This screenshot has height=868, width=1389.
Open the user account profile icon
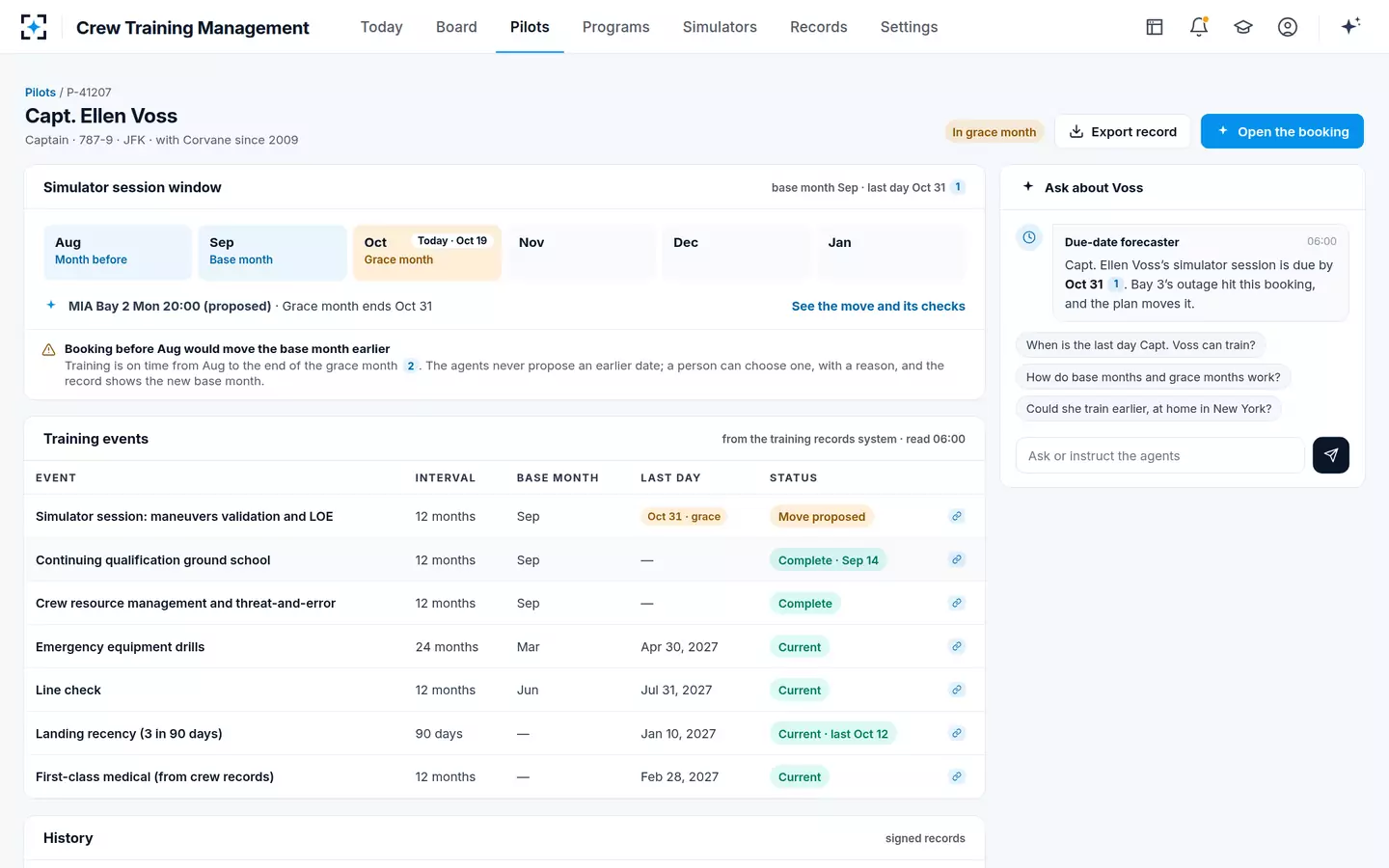click(x=1288, y=27)
